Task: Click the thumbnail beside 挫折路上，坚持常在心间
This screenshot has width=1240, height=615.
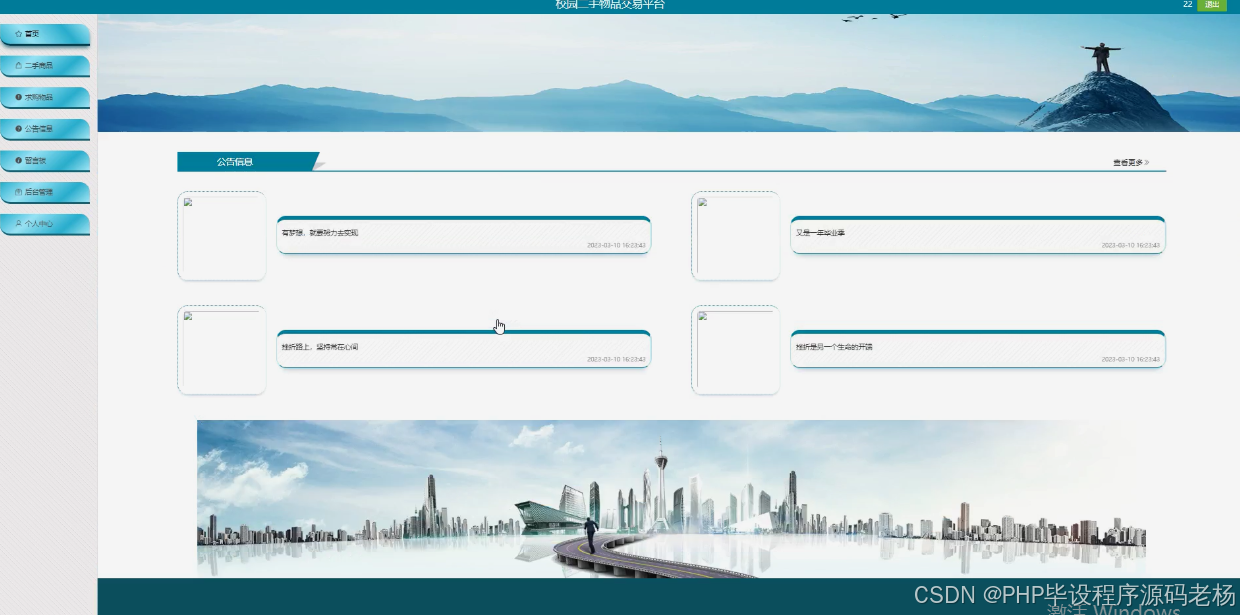Action: coord(222,350)
